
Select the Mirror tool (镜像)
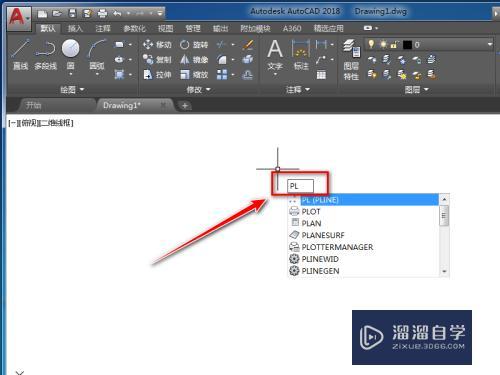point(194,59)
